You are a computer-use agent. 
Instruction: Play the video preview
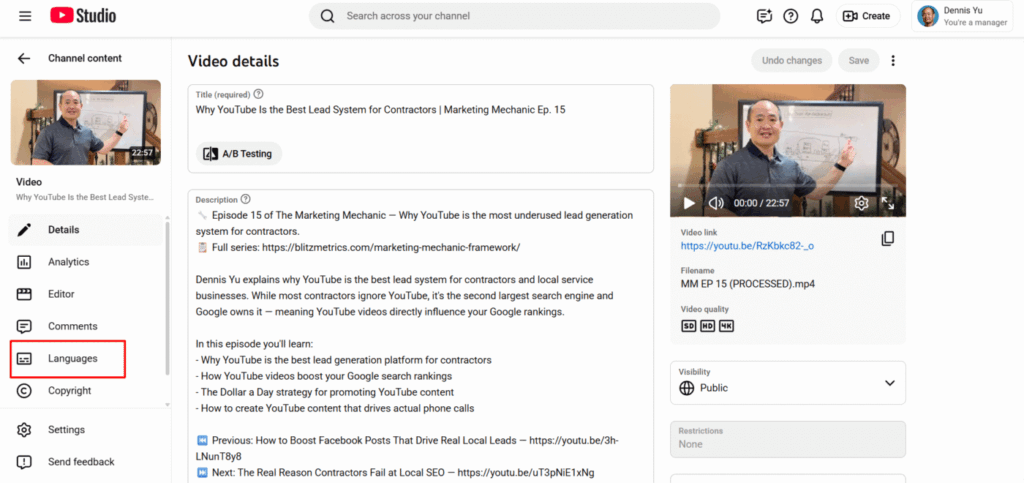click(689, 203)
